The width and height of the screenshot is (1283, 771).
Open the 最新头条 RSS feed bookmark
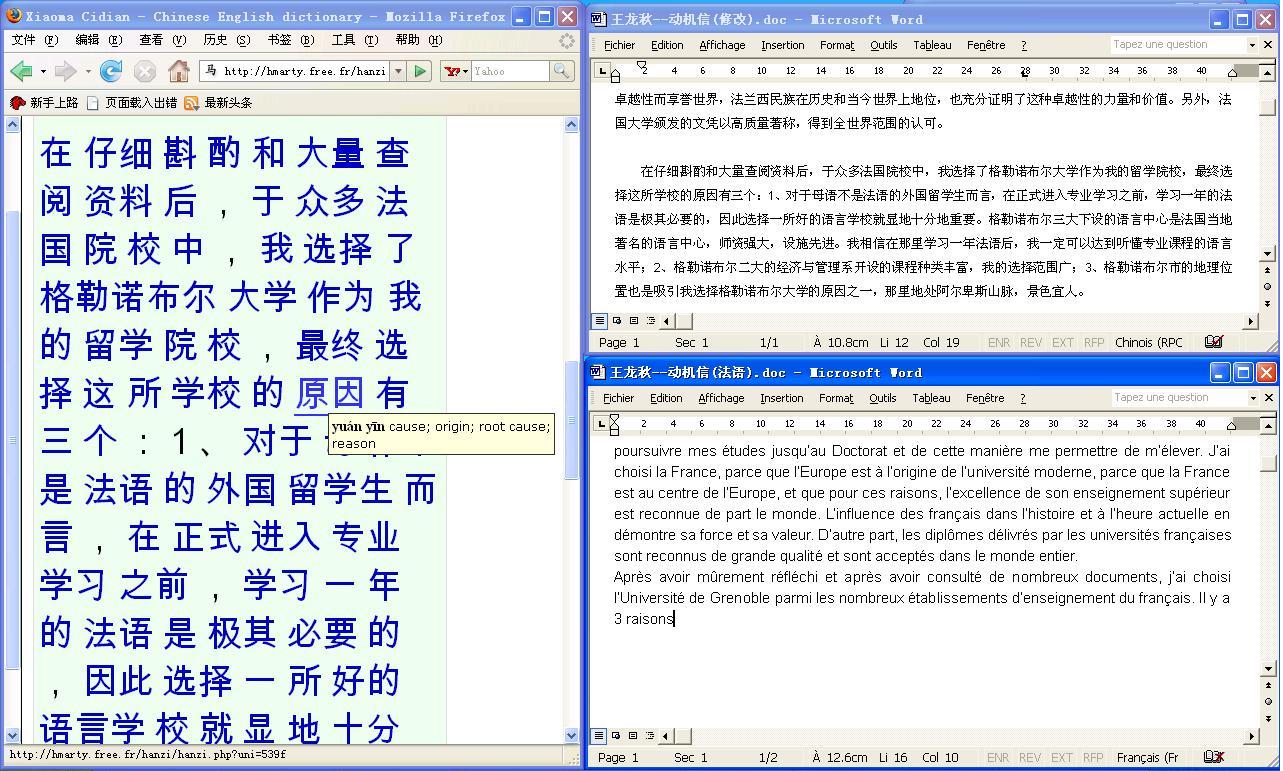point(218,103)
